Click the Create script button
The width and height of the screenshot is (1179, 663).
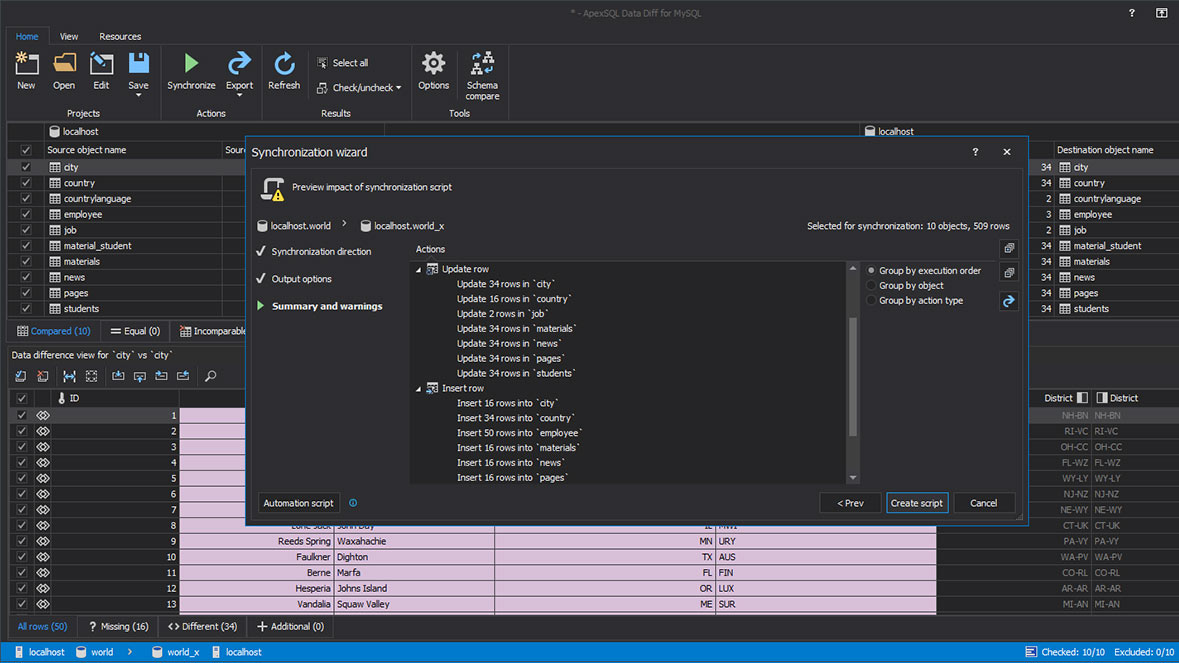click(x=917, y=503)
